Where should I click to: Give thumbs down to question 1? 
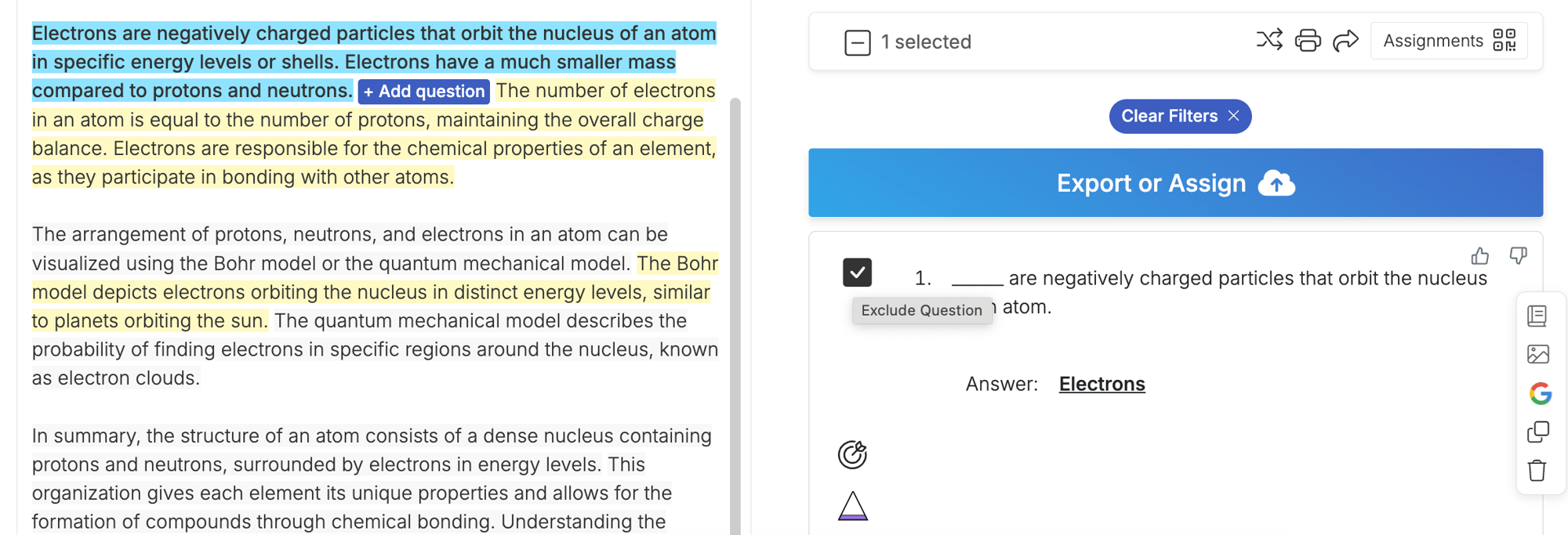(x=1518, y=256)
